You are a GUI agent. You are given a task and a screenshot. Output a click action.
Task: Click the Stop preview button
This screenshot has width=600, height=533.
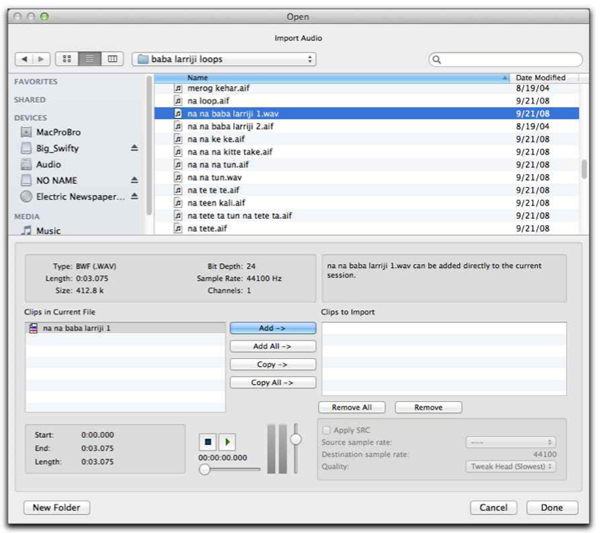208,442
